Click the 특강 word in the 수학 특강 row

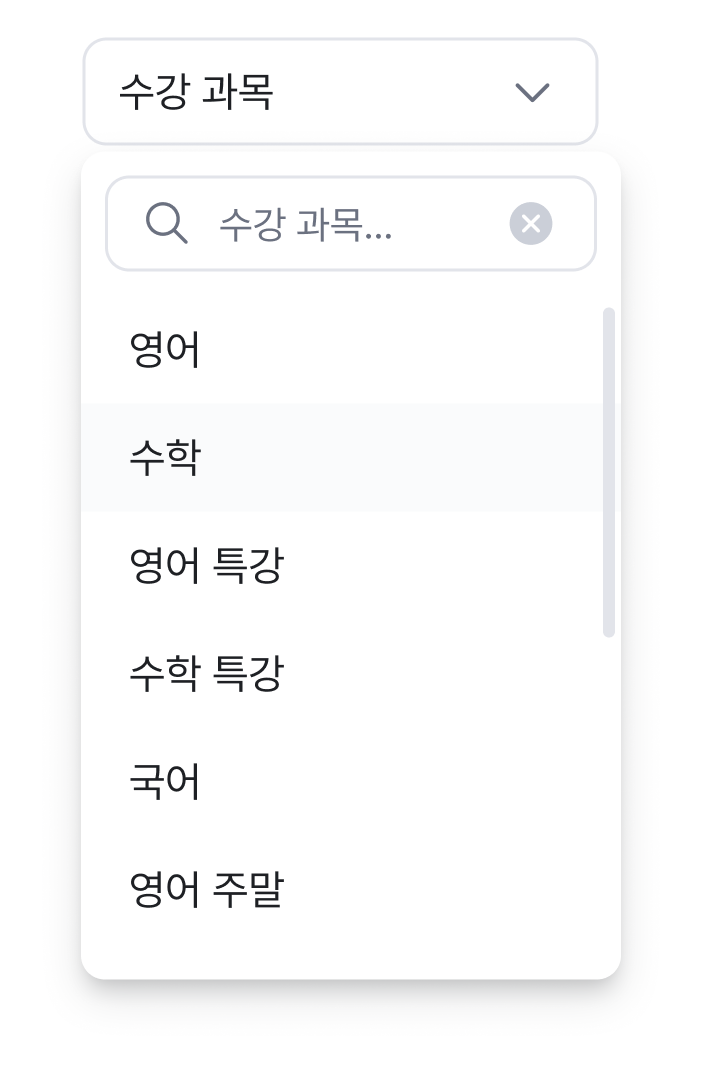(x=249, y=673)
